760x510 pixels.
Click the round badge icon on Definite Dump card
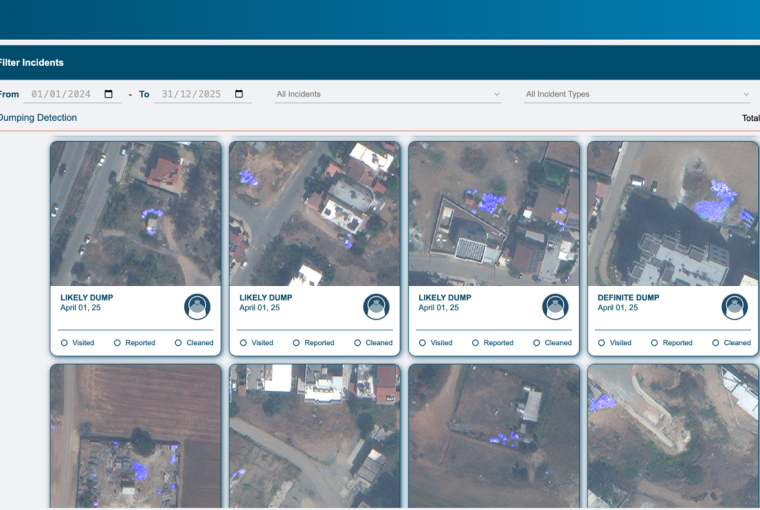click(734, 306)
